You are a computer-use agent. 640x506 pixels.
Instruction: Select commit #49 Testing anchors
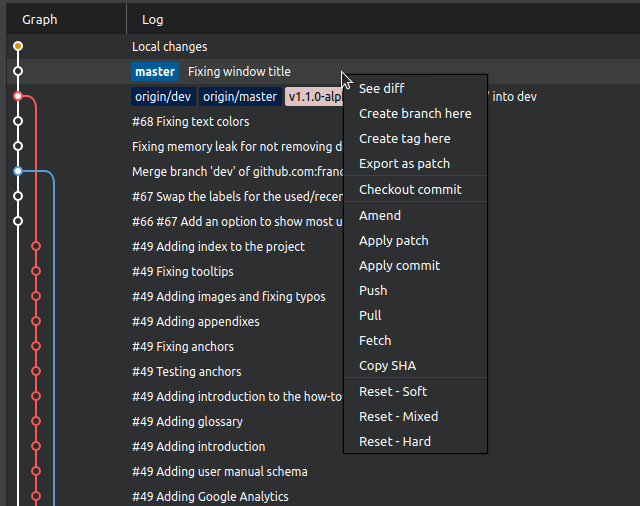(187, 371)
